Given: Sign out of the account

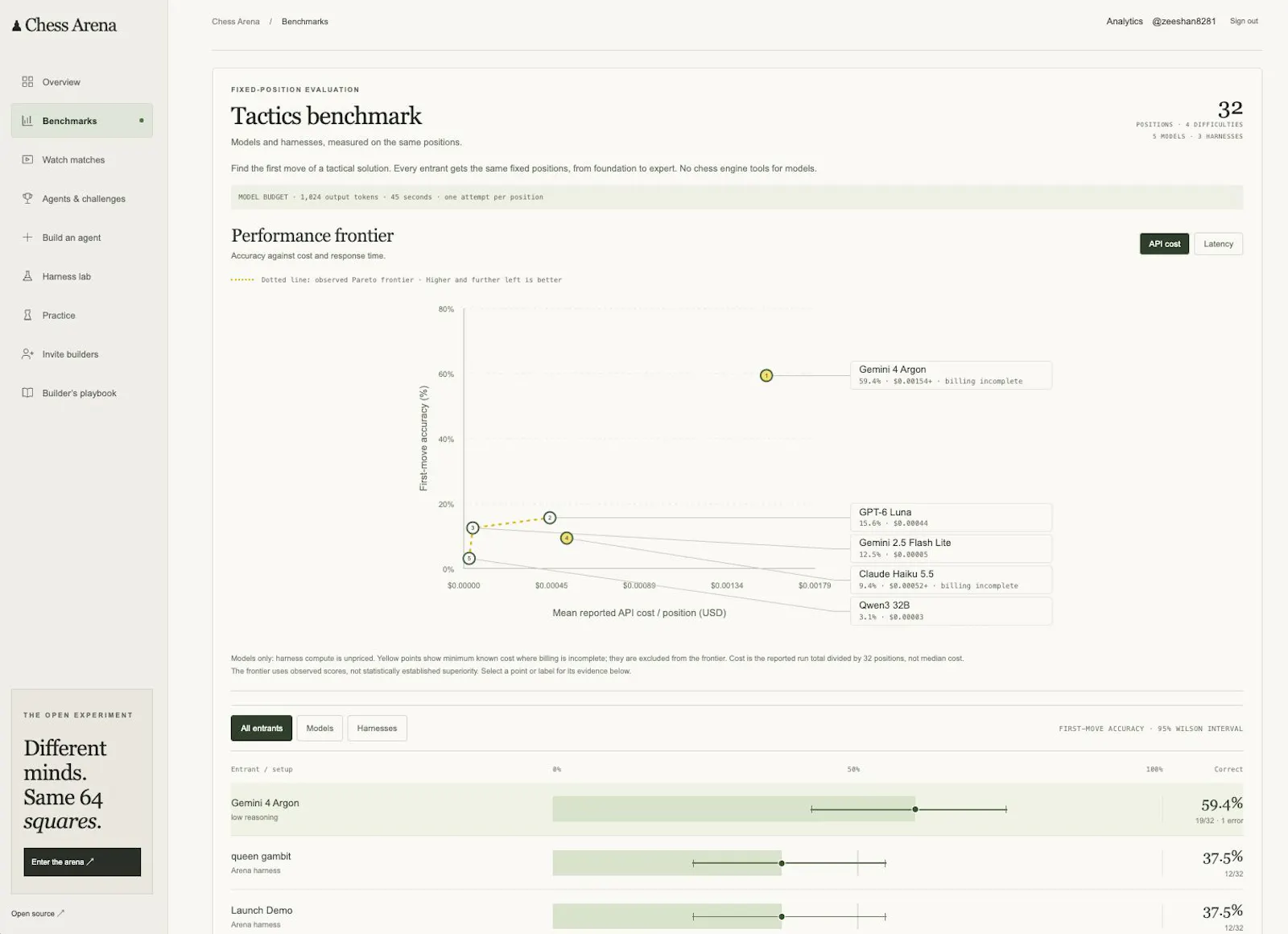Looking at the screenshot, I should coord(1244,21).
